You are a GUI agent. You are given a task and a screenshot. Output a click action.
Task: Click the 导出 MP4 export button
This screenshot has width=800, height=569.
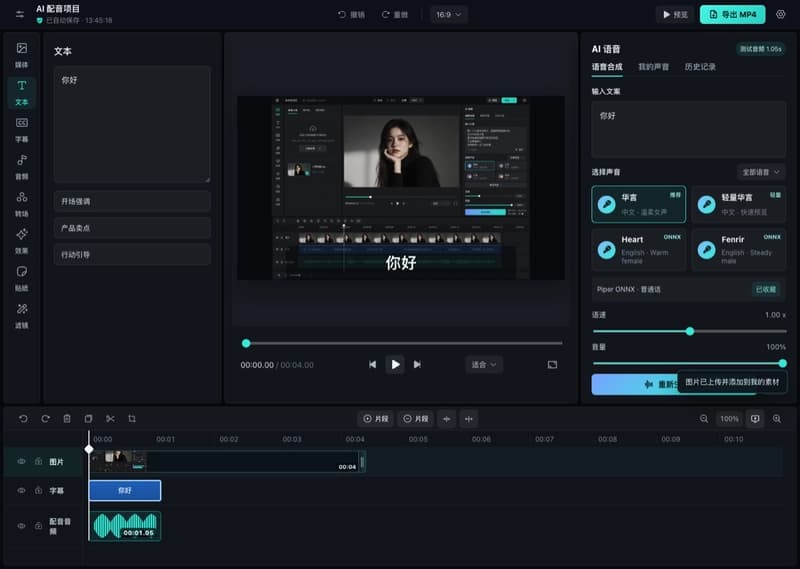[733, 14]
